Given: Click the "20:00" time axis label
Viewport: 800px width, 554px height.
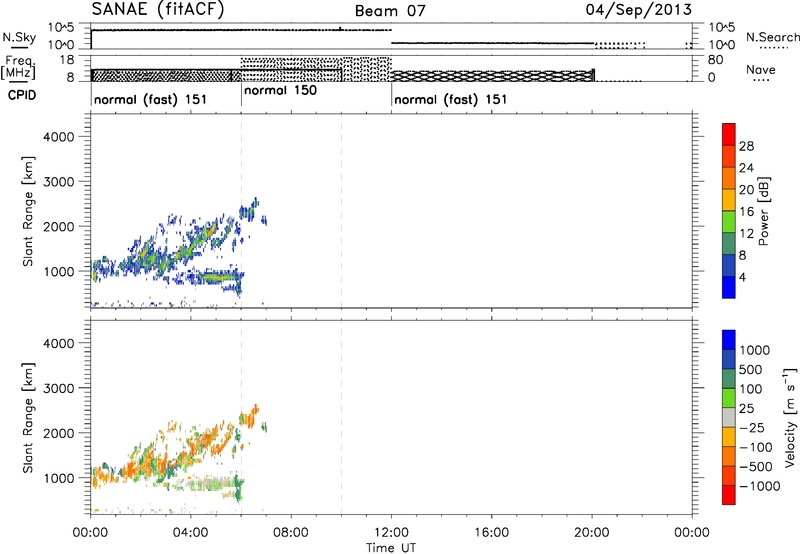Looking at the screenshot, I should pos(591,533).
